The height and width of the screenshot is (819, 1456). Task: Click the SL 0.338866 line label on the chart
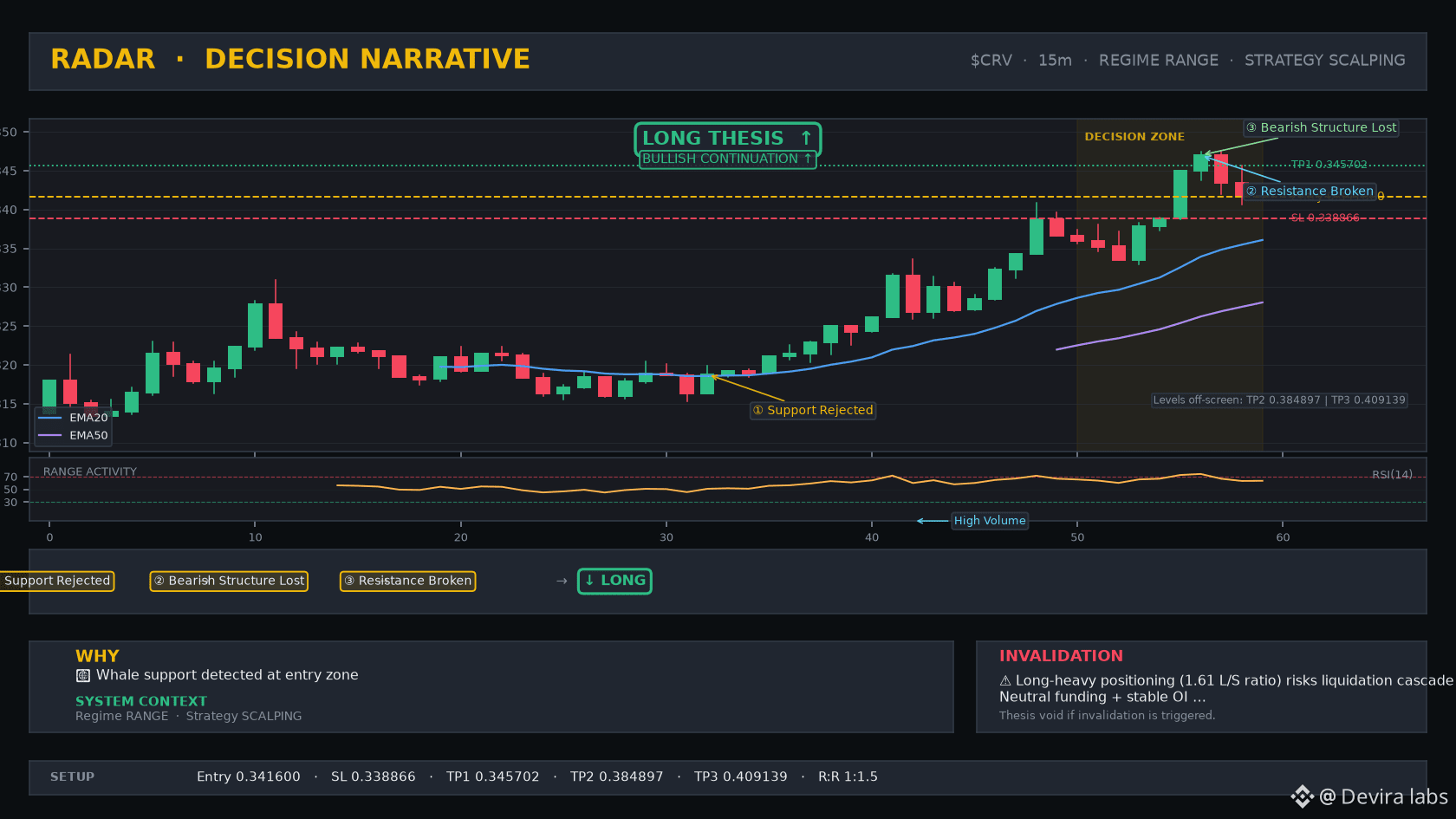pyautogui.click(x=1324, y=218)
